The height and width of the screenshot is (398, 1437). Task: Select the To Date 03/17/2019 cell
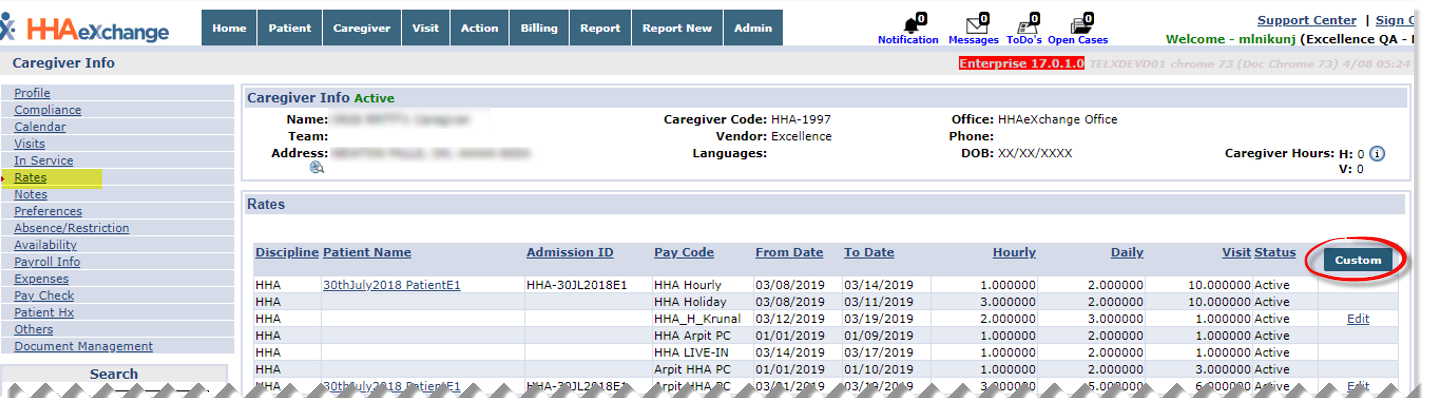[x=878, y=353]
